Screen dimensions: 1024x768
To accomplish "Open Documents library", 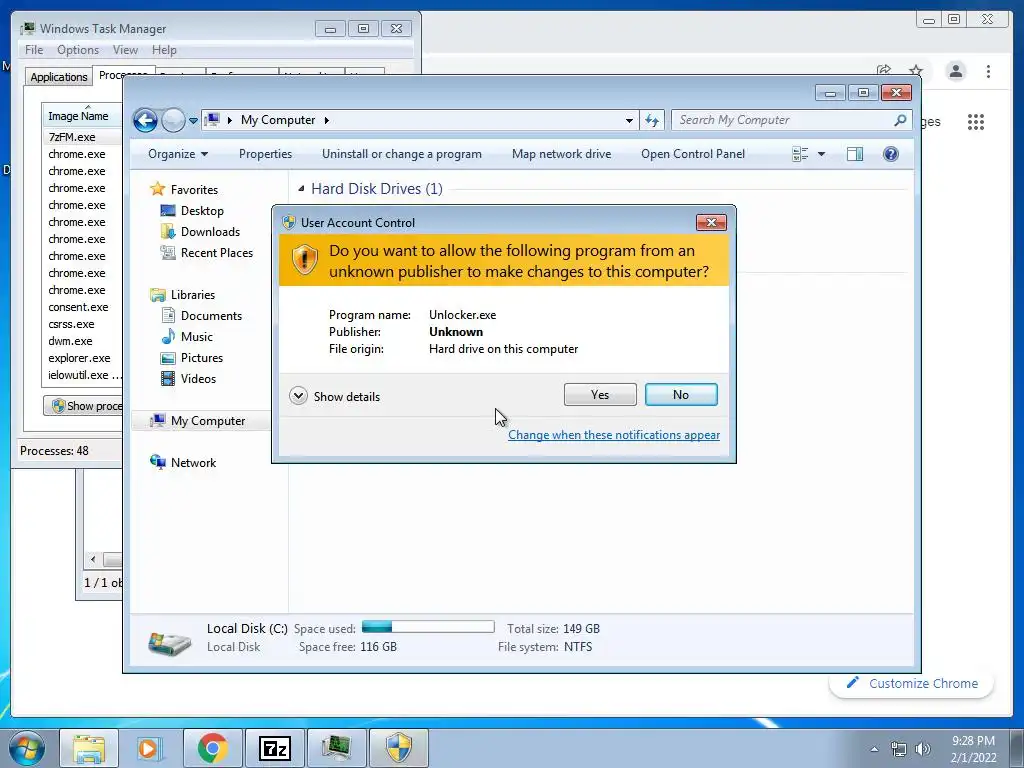I will (211, 316).
